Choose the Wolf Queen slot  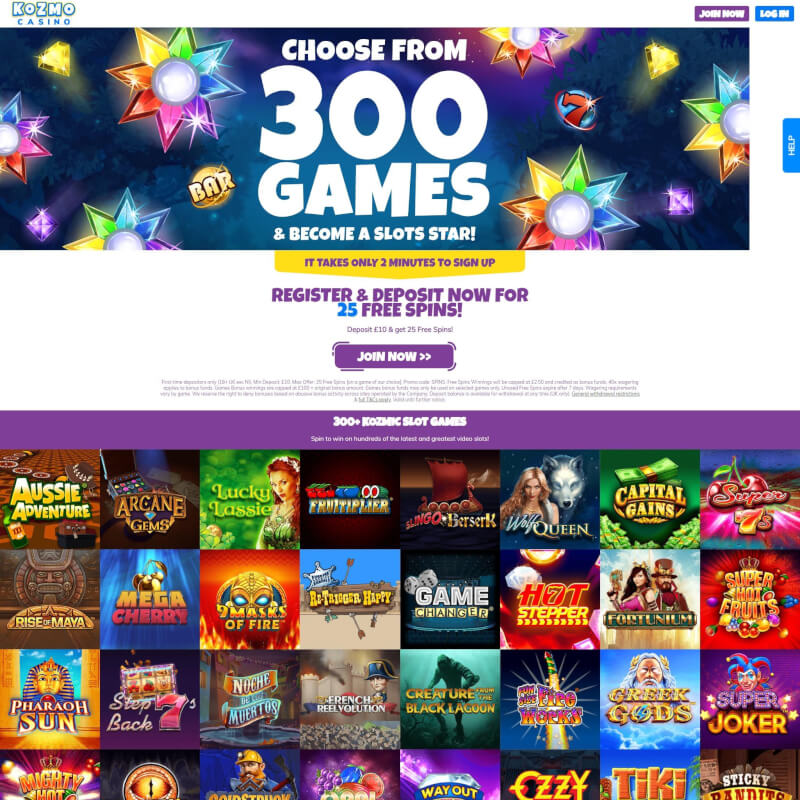550,499
